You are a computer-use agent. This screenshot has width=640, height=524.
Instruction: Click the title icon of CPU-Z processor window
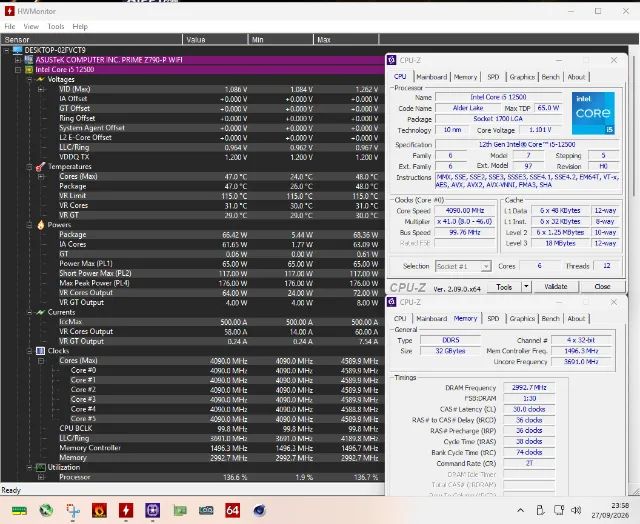391,60
